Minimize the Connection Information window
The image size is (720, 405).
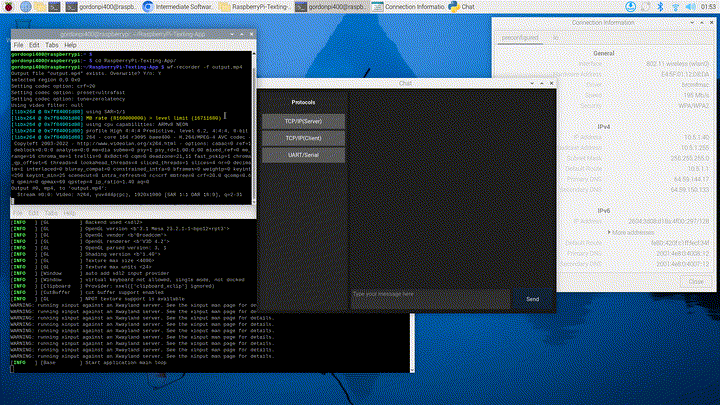[x=692, y=22]
